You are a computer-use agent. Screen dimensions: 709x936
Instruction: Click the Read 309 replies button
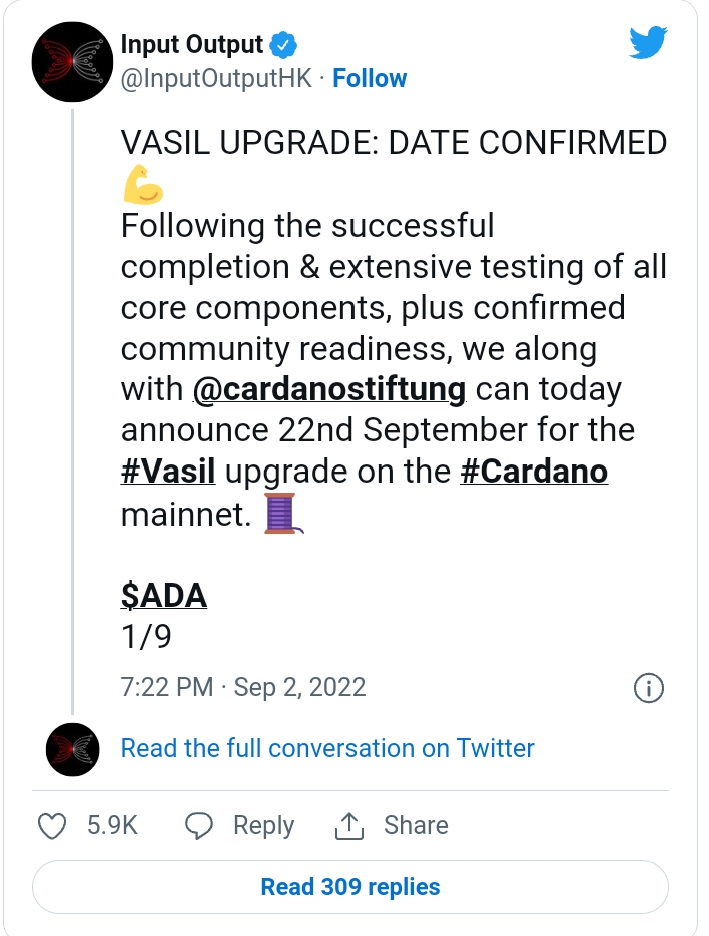[350, 887]
